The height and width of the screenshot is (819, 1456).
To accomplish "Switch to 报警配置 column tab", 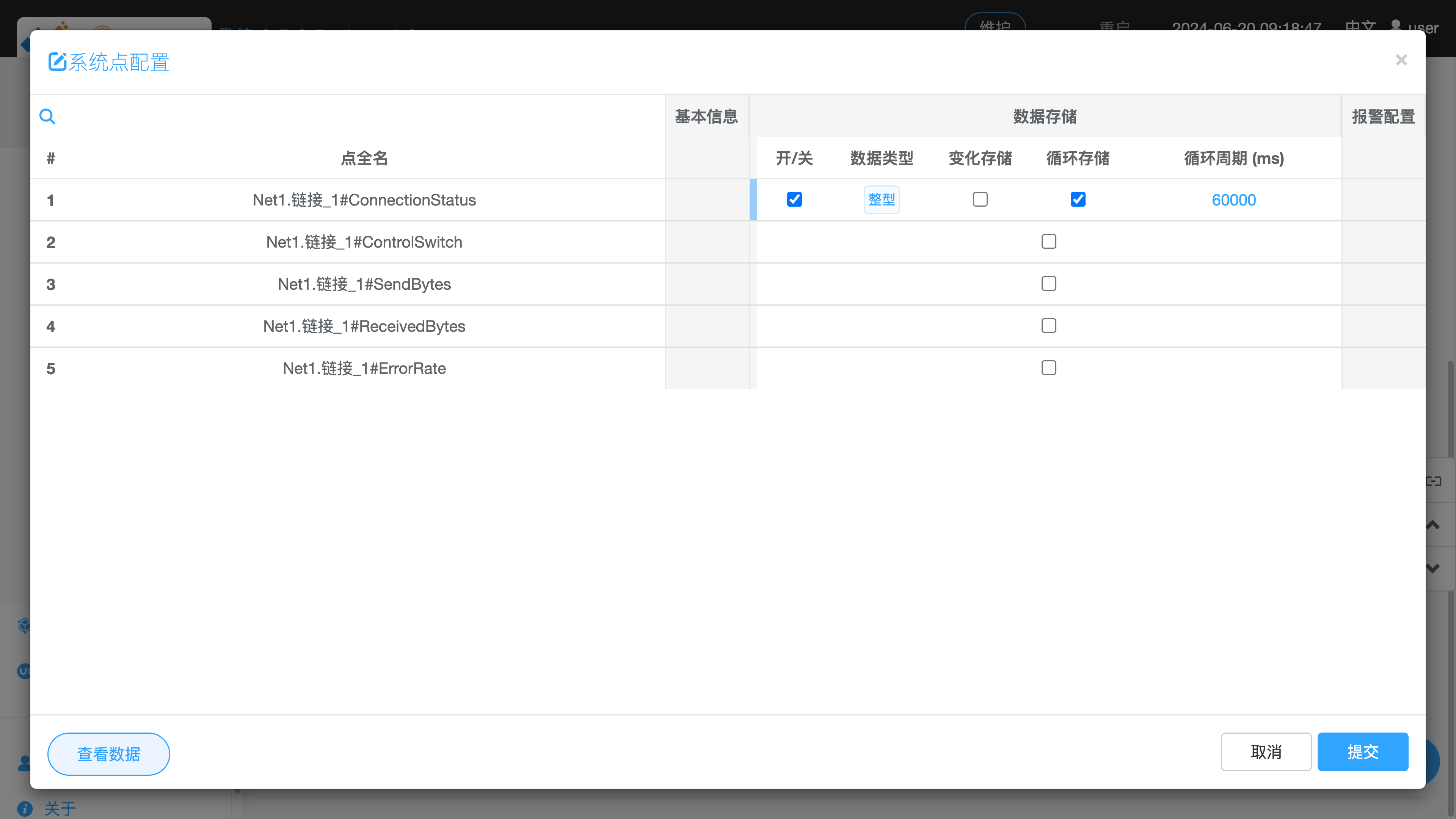I will point(1383,116).
